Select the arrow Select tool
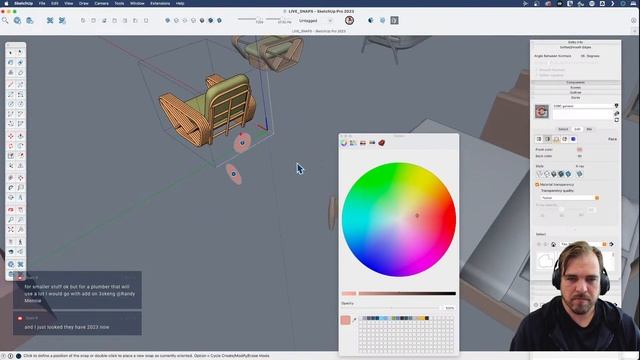Viewport: 640px width, 360px height. pyautogui.click(x=11, y=53)
